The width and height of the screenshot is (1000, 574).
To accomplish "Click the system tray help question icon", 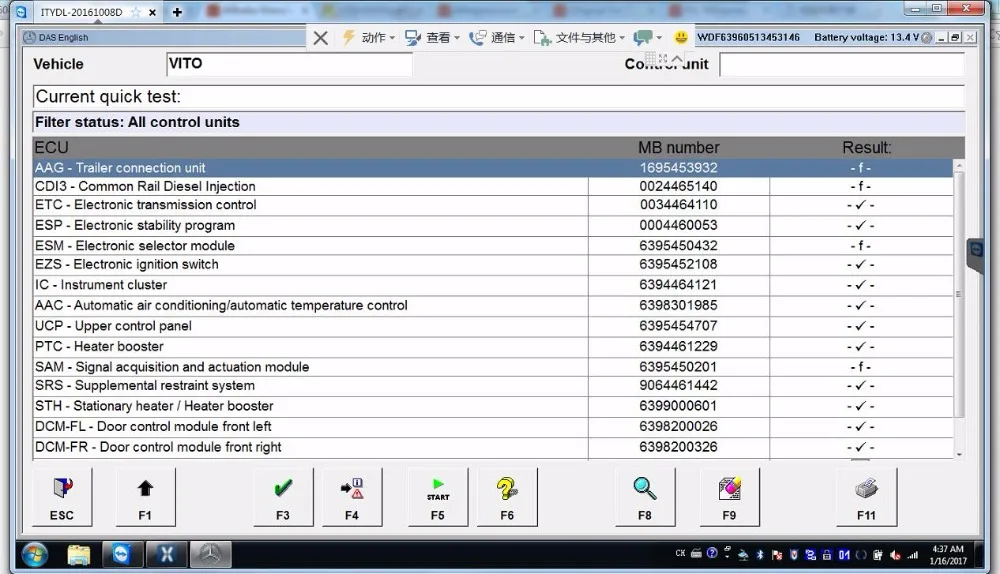I will [x=712, y=553].
